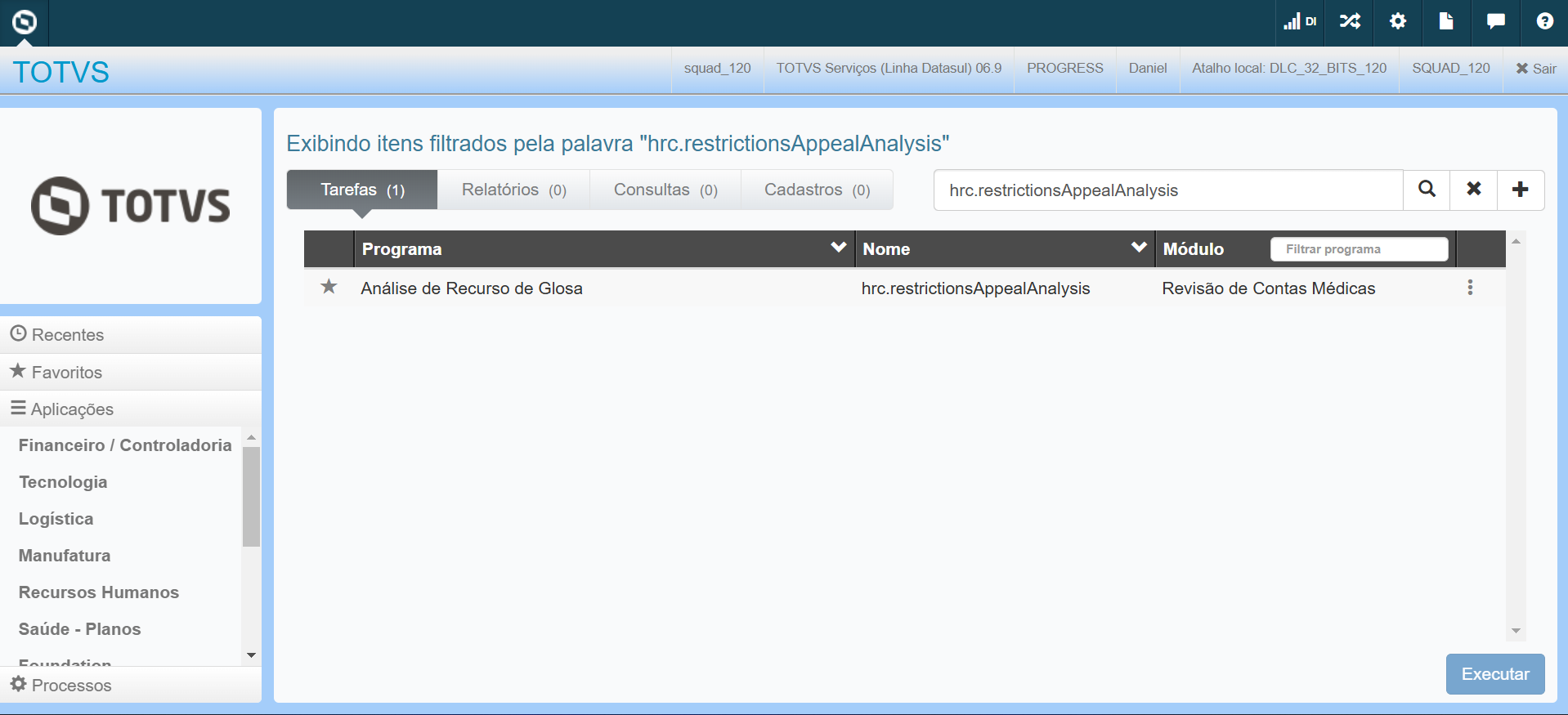Click the squad_120 header item
1568x715 pixels.
coord(718,69)
